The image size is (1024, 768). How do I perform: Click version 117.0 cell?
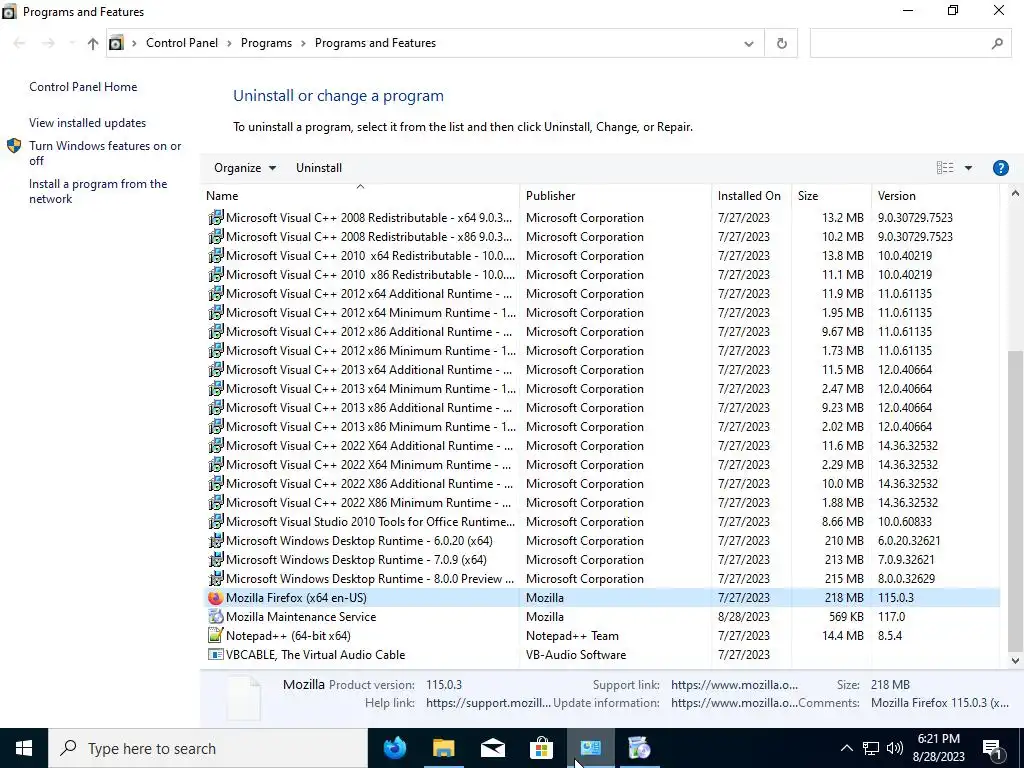click(891, 616)
